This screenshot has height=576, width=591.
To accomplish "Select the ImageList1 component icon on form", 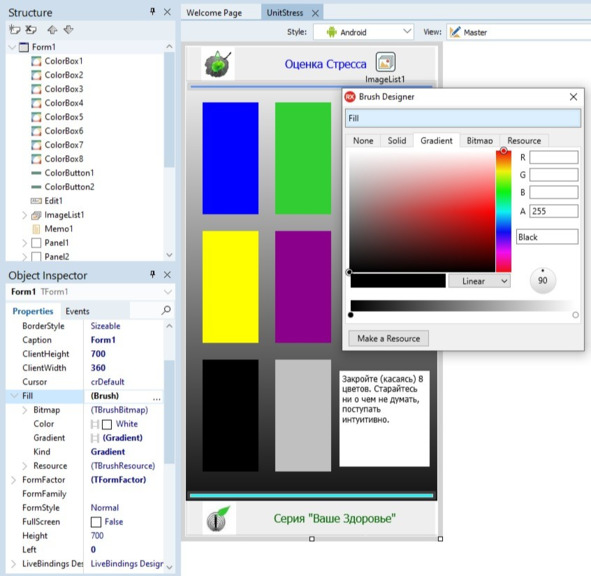I will [385, 62].
